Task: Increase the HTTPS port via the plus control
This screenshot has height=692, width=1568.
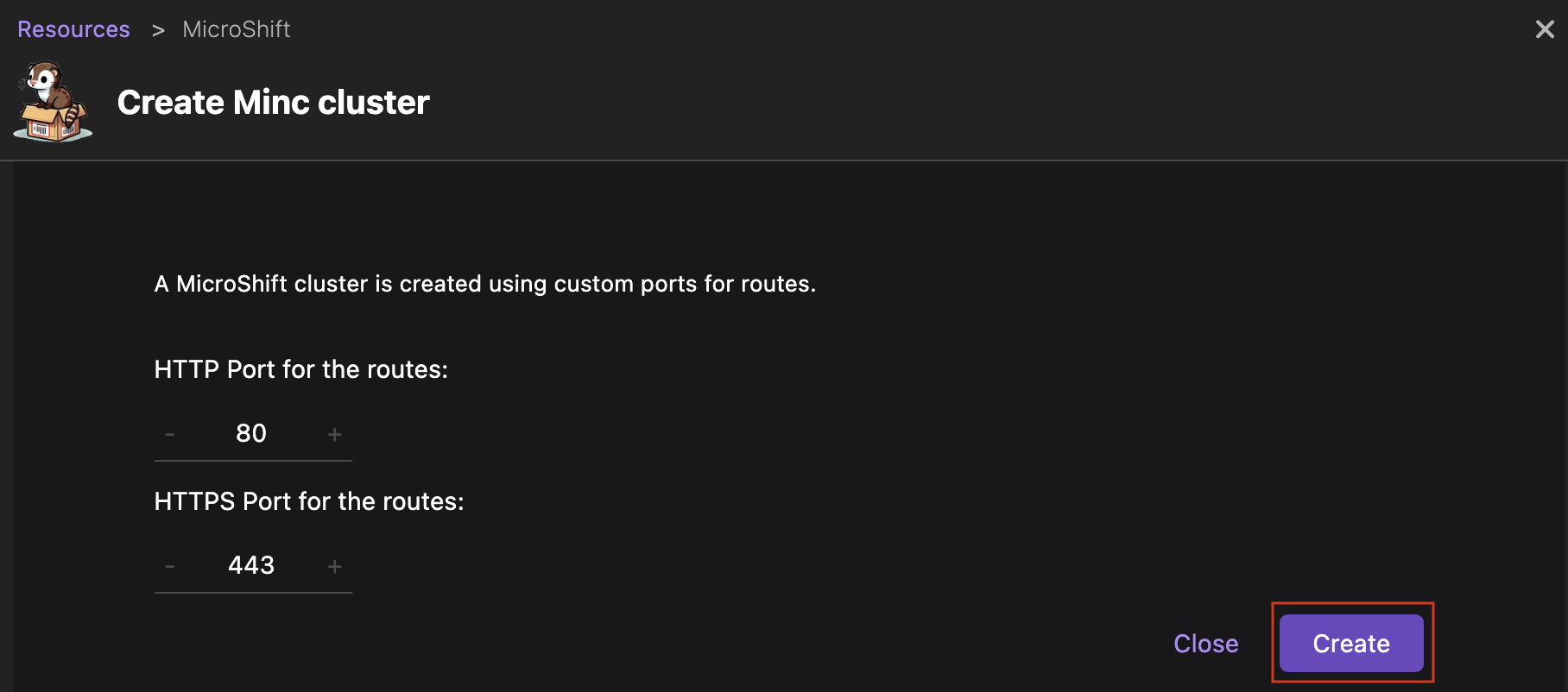Action: [335, 566]
